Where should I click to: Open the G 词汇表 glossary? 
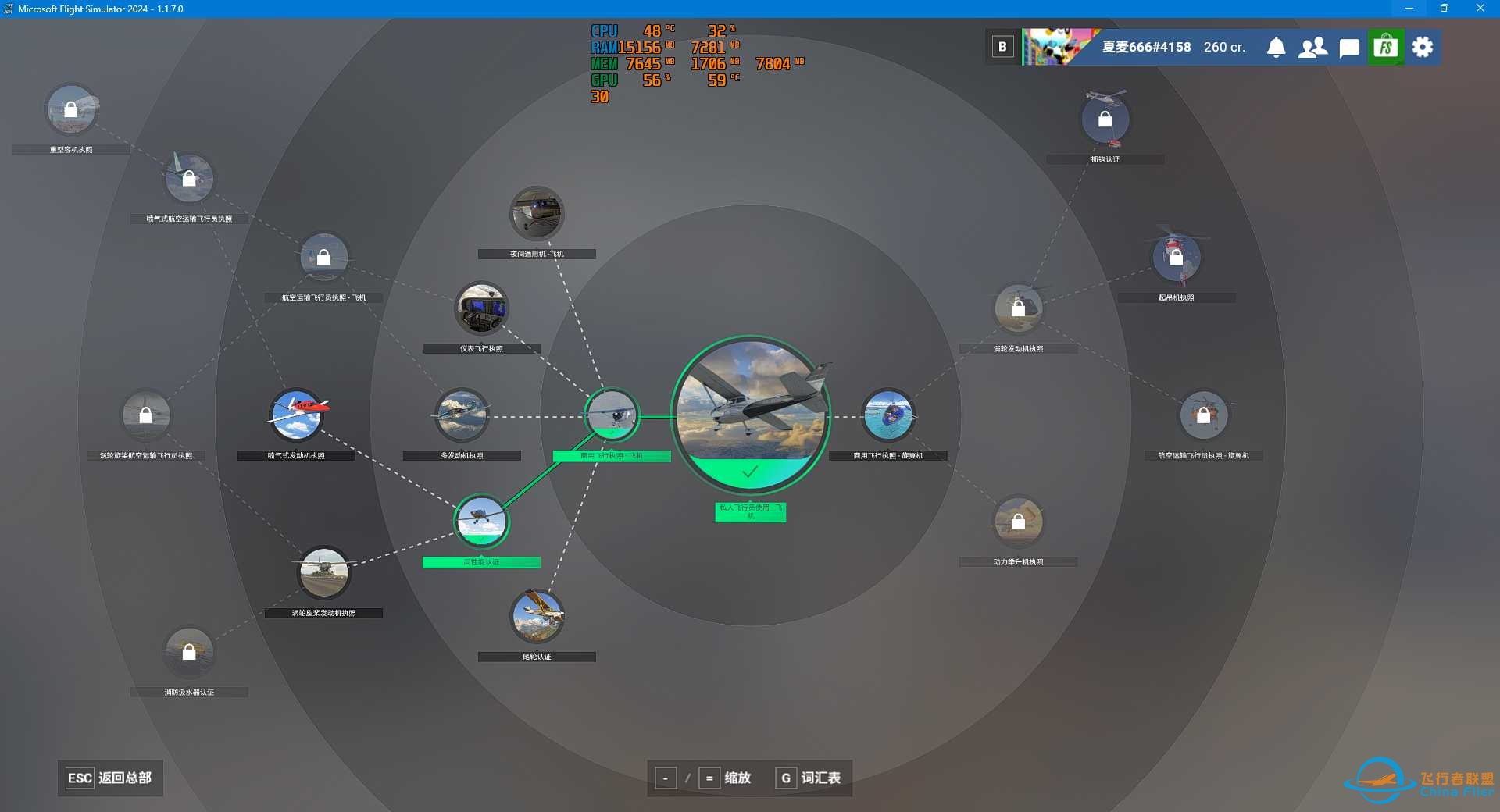point(809,778)
